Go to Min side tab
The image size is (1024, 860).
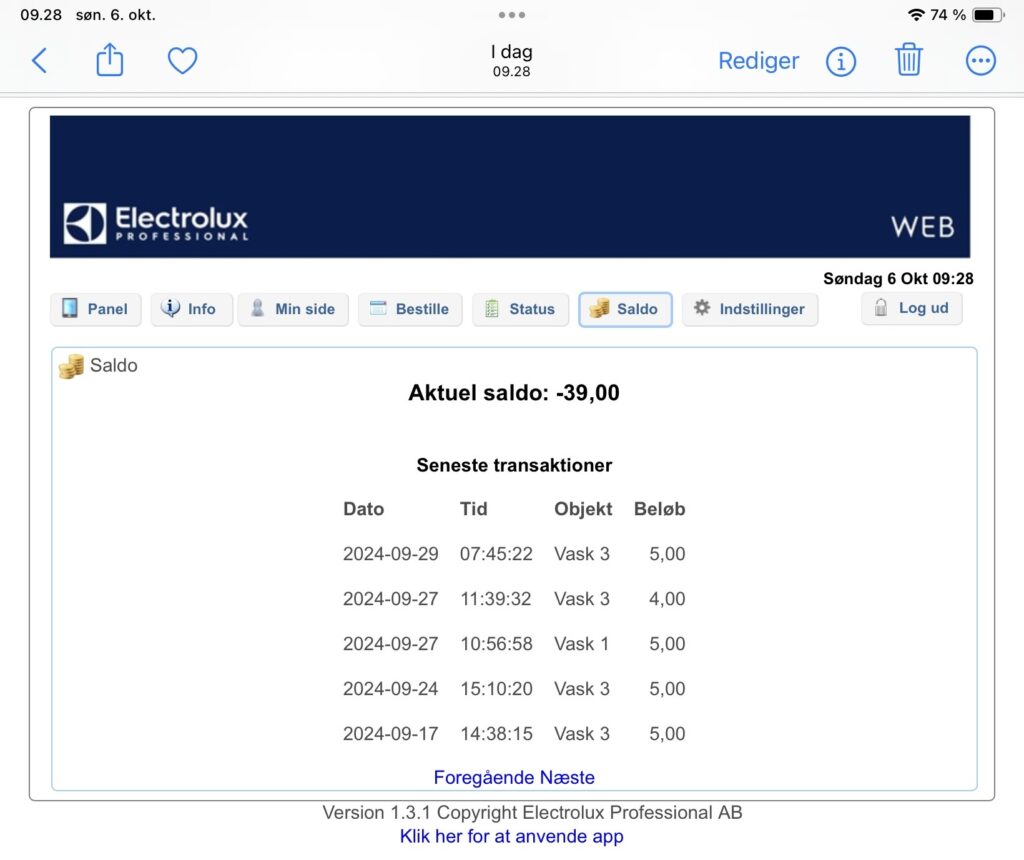tap(293, 309)
